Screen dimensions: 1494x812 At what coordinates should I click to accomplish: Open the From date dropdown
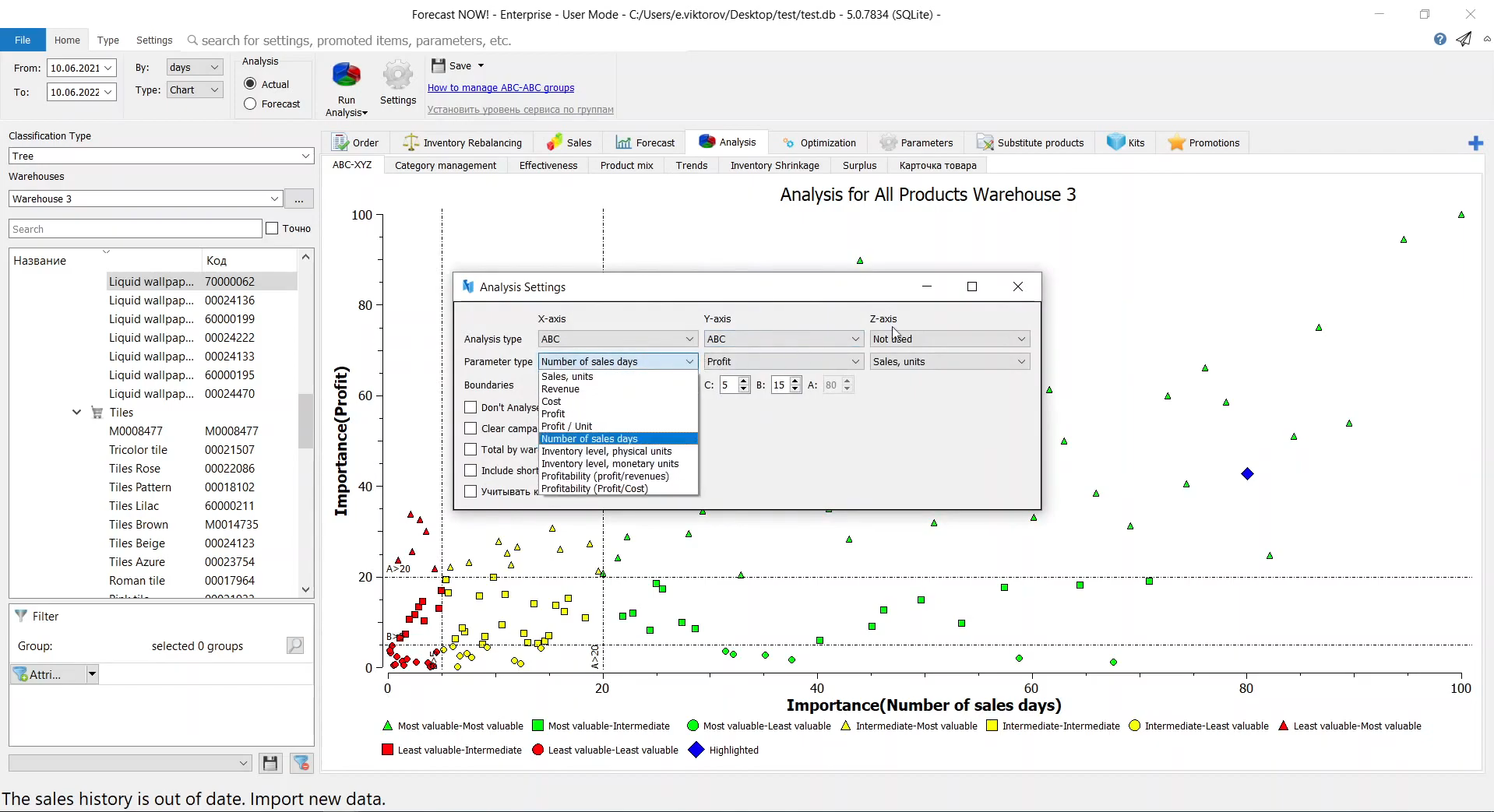[109, 68]
